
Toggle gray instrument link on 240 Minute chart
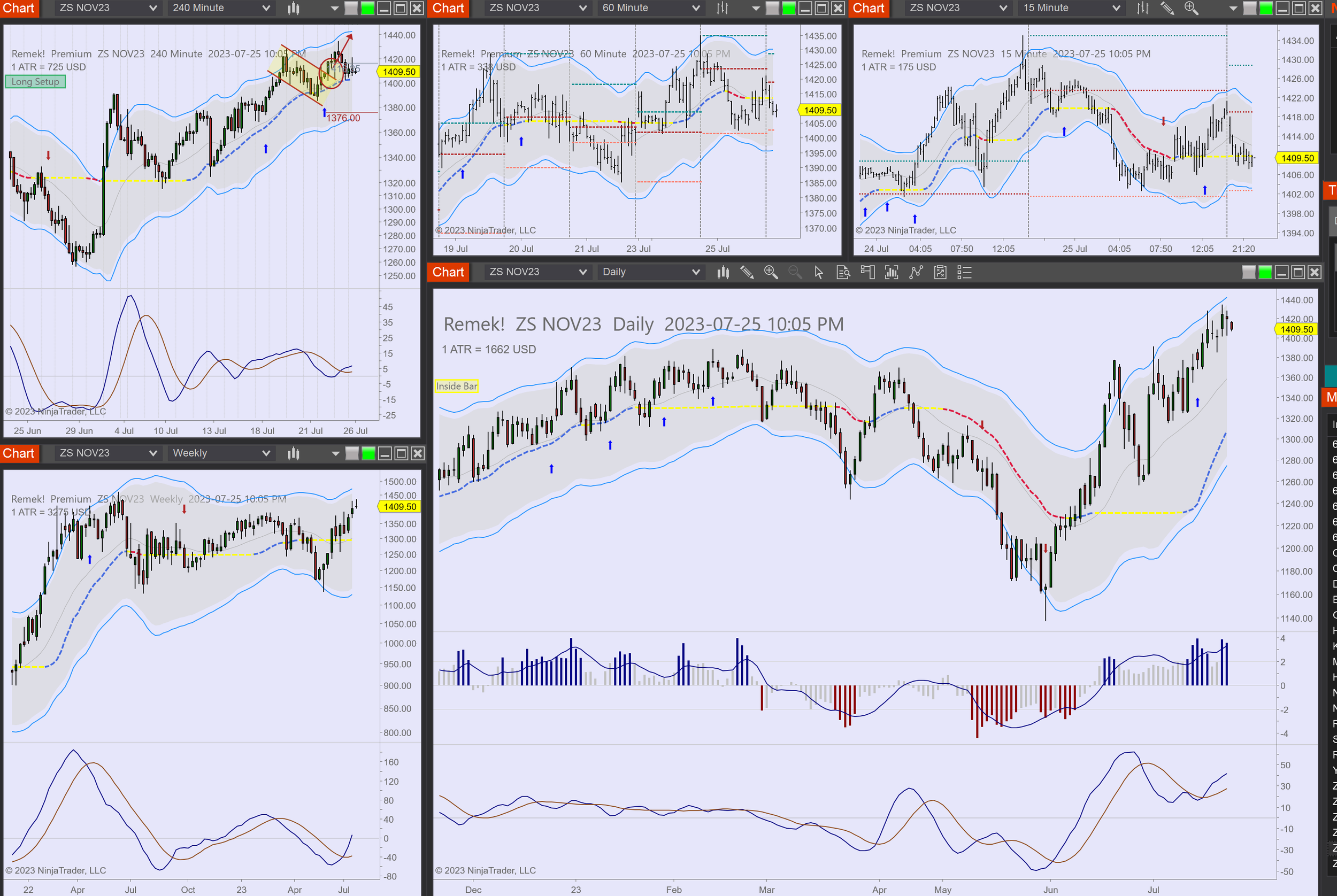tap(351, 8)
